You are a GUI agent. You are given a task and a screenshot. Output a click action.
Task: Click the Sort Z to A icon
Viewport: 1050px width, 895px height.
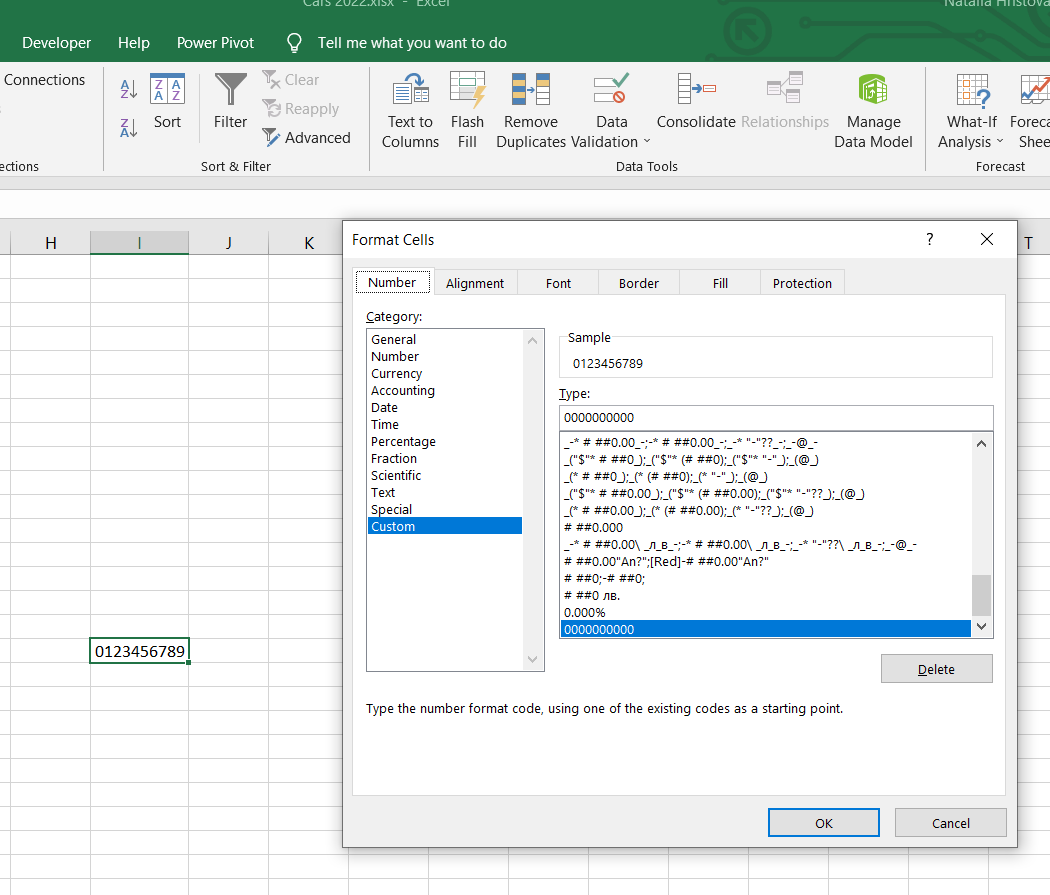click(x=129, y=128)
